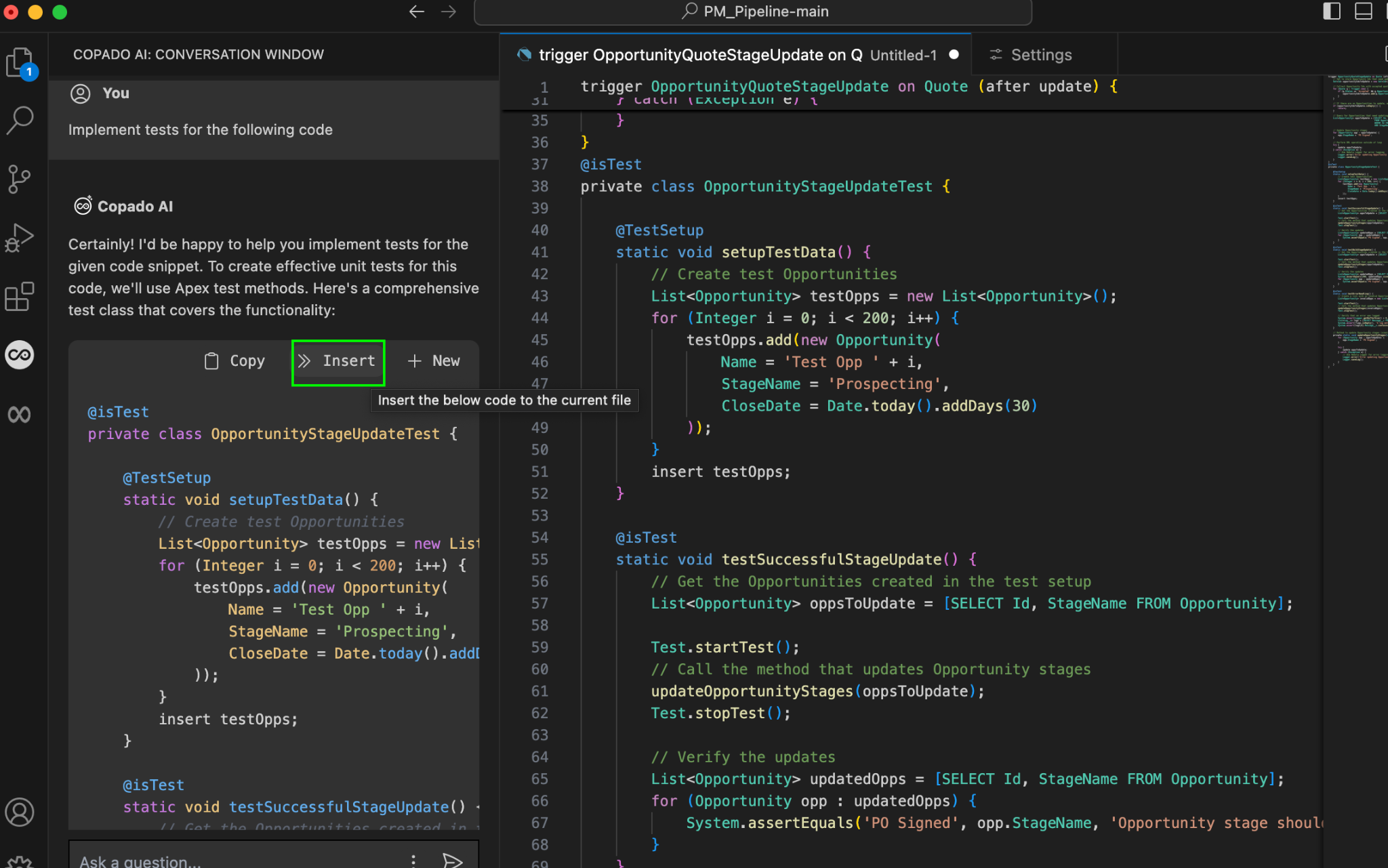Click the code minimap overview

[1355, 224]
